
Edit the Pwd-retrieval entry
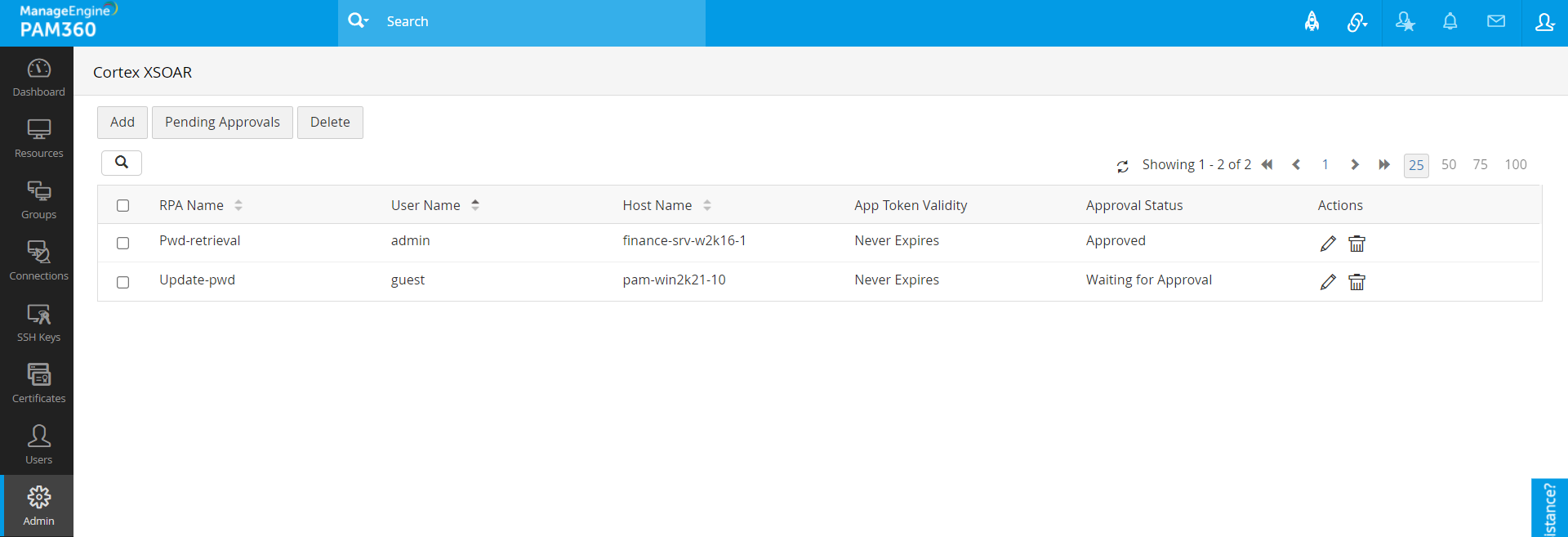[x=1328, y=244]
